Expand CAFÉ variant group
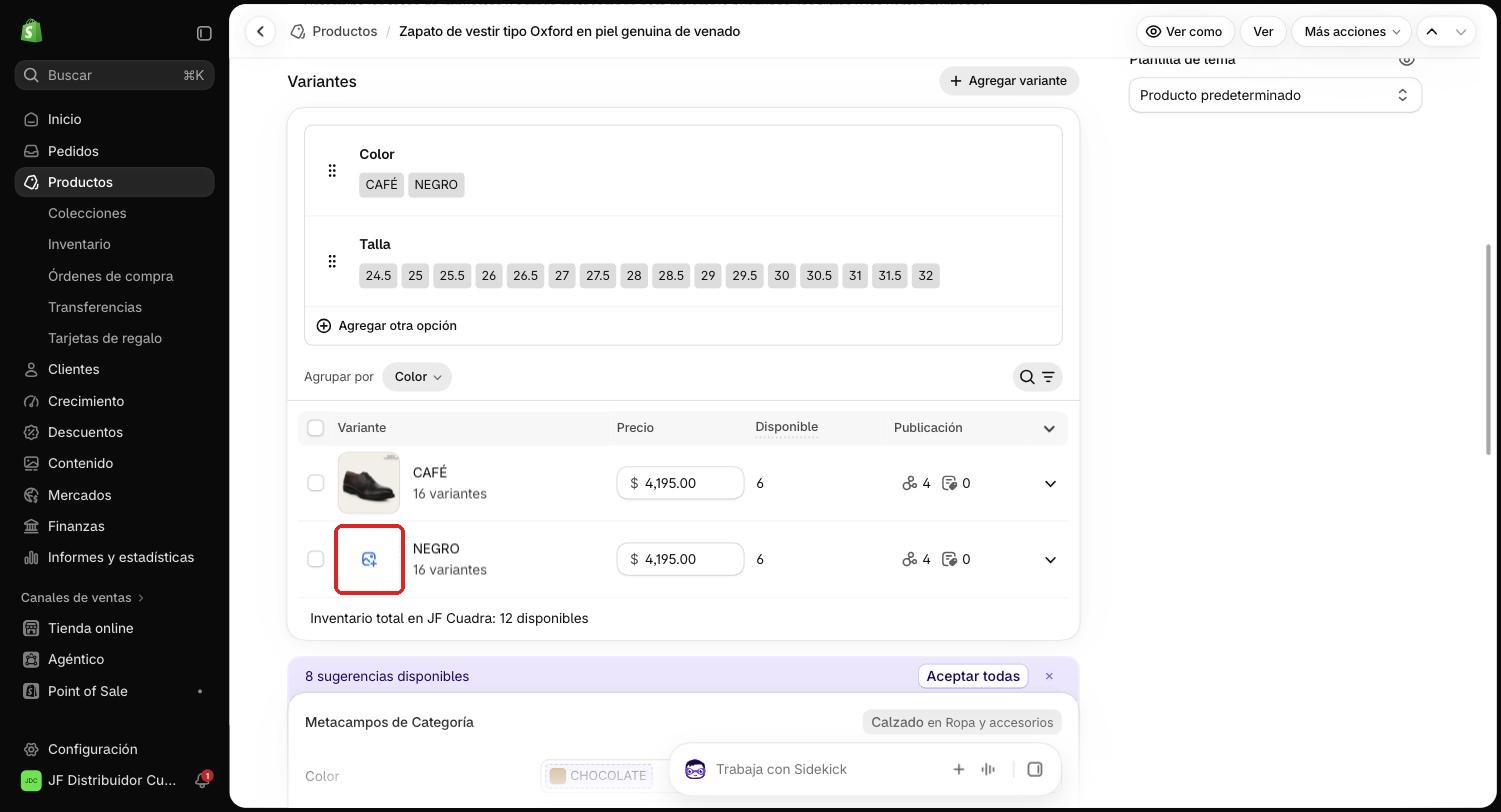Screen dimensions: 1501x812 (1050, 483)
